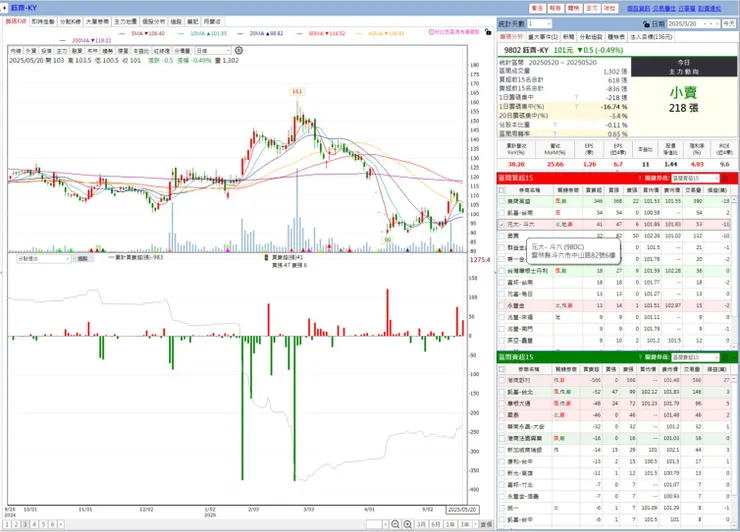Viewport: 740px width, 532px height.
Task: Check the 凱基-台北 row checkbox in sell list
Action: (501, 392)
